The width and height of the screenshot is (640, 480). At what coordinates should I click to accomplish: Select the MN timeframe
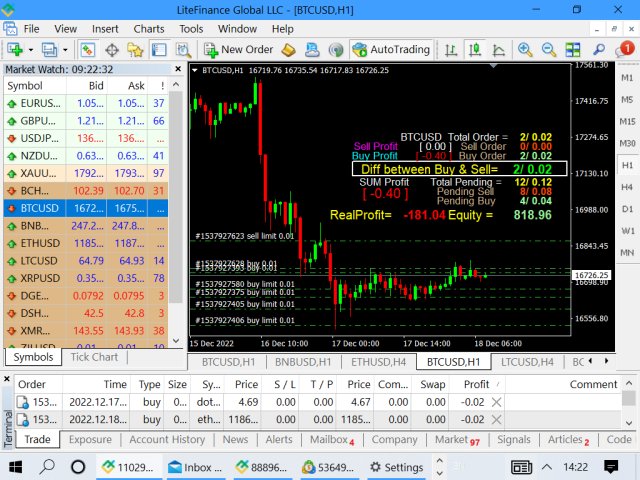(627, 253)
